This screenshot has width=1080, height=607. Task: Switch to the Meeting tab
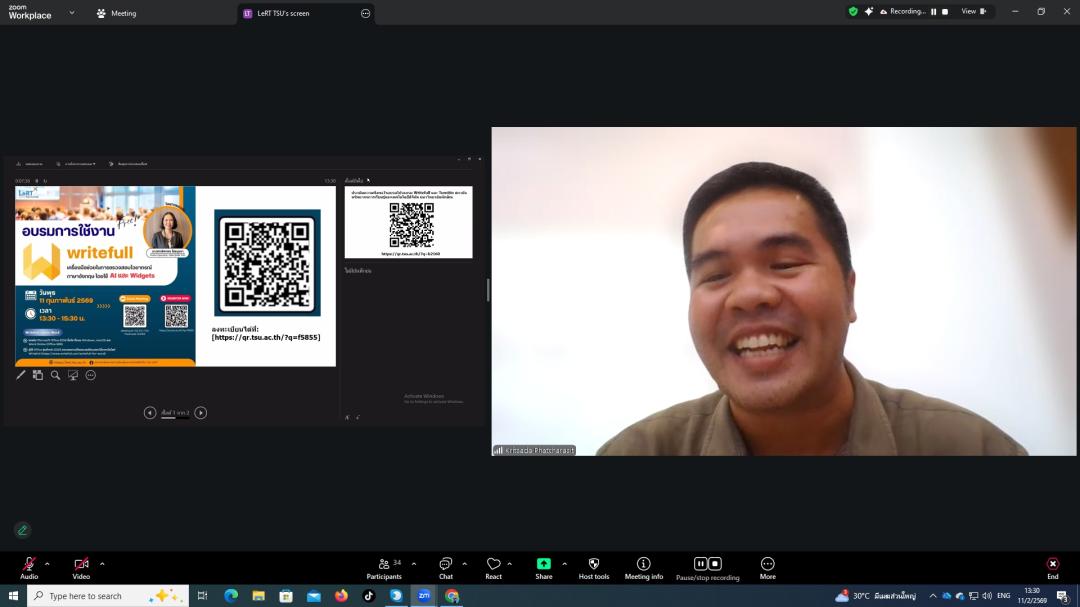click(x=116, y=13)
